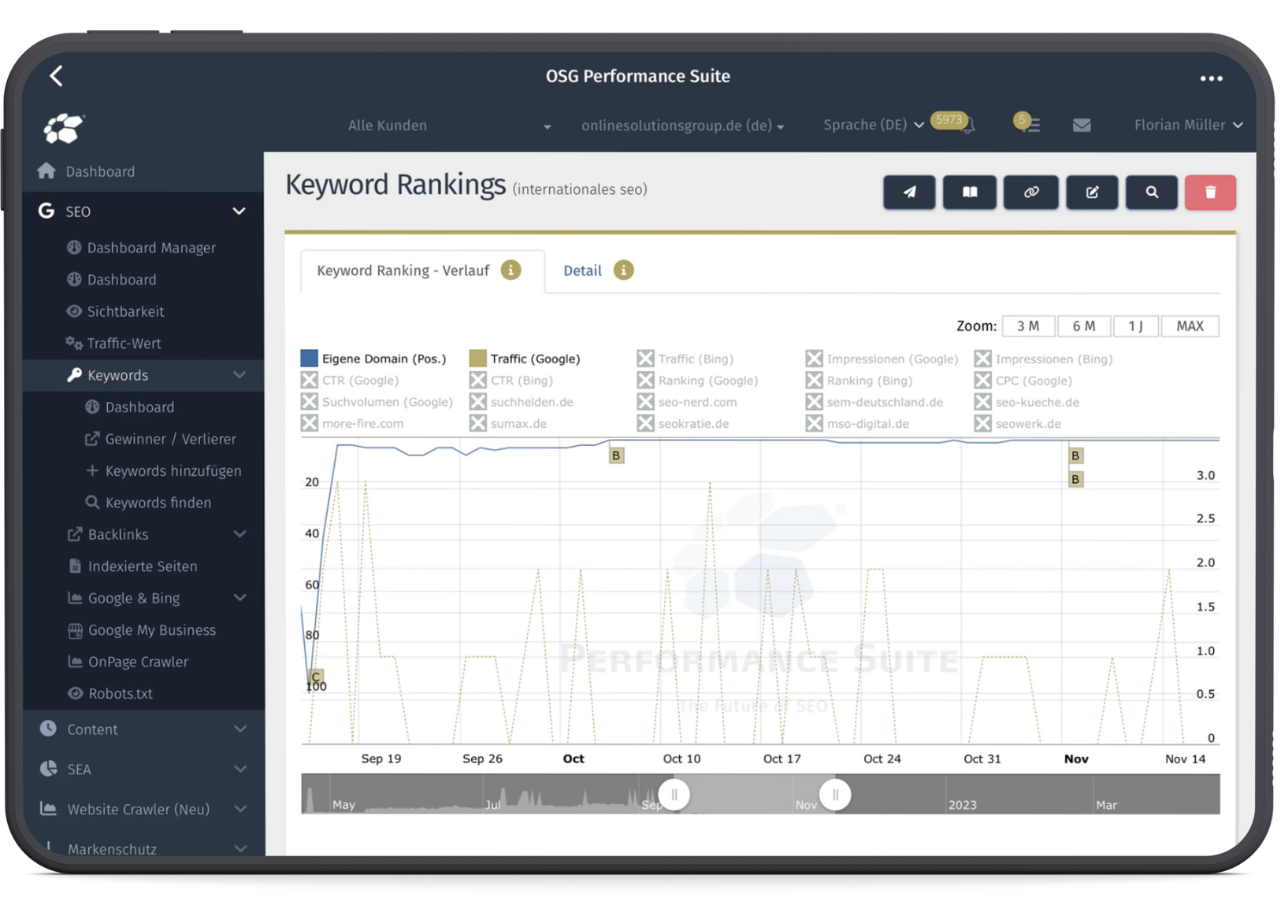Image resolution: width=1280 pixels, height=924 pixels.
Task: Click the red trash delete button
Action: point(1210,192)
